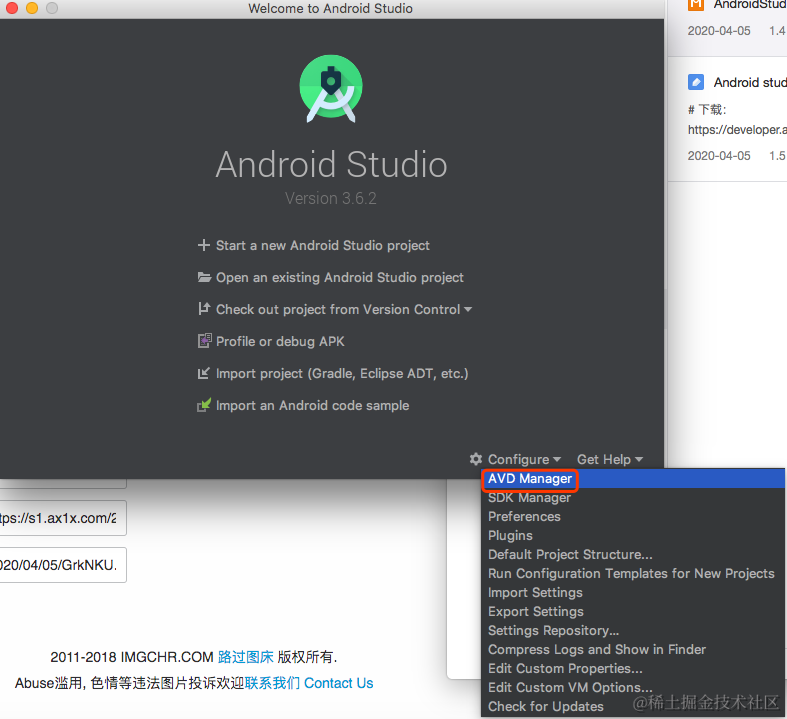Image resolution: width=787 pixels, height=719 pixels.
Task: Choose Preferences in the Configure menu
Action: point(632,517)
